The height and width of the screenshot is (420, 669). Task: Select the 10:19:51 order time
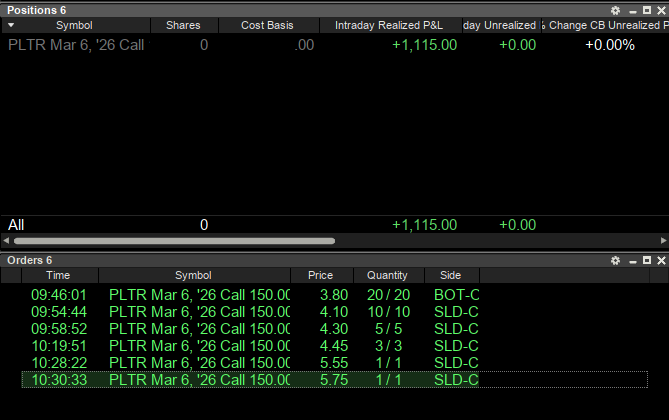click(x=59, y=346)
